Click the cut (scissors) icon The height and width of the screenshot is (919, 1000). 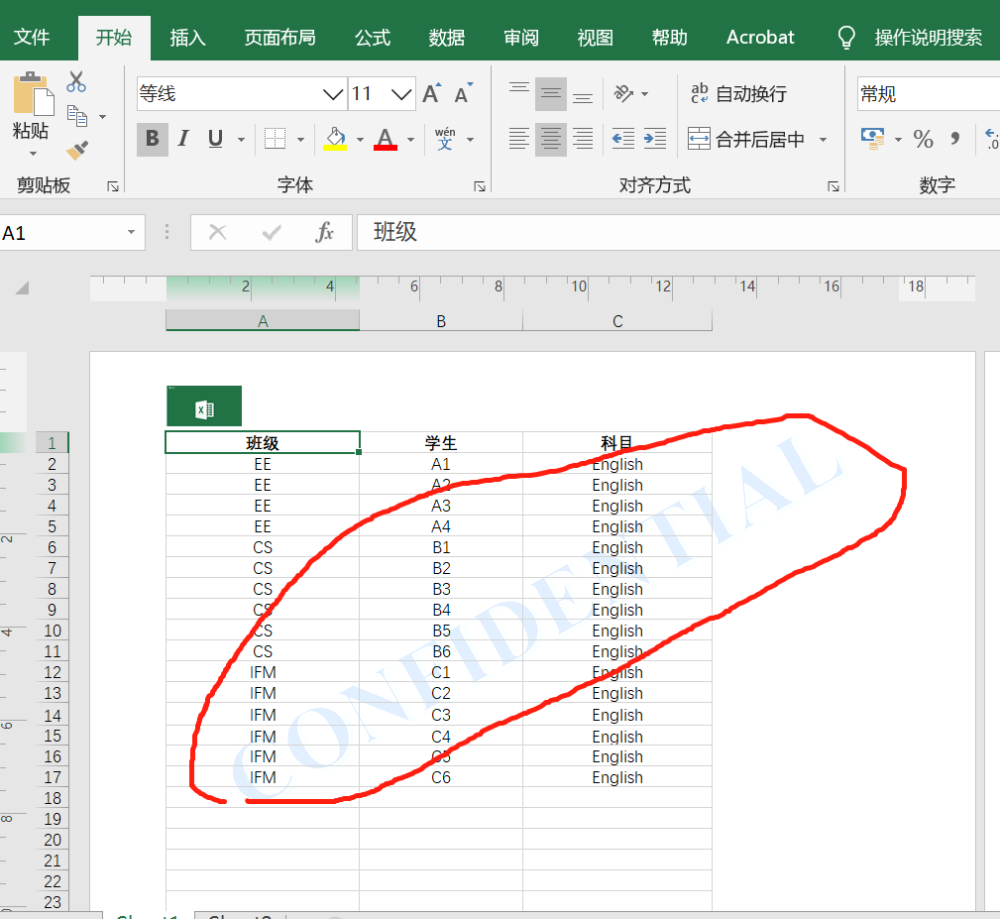75,80
